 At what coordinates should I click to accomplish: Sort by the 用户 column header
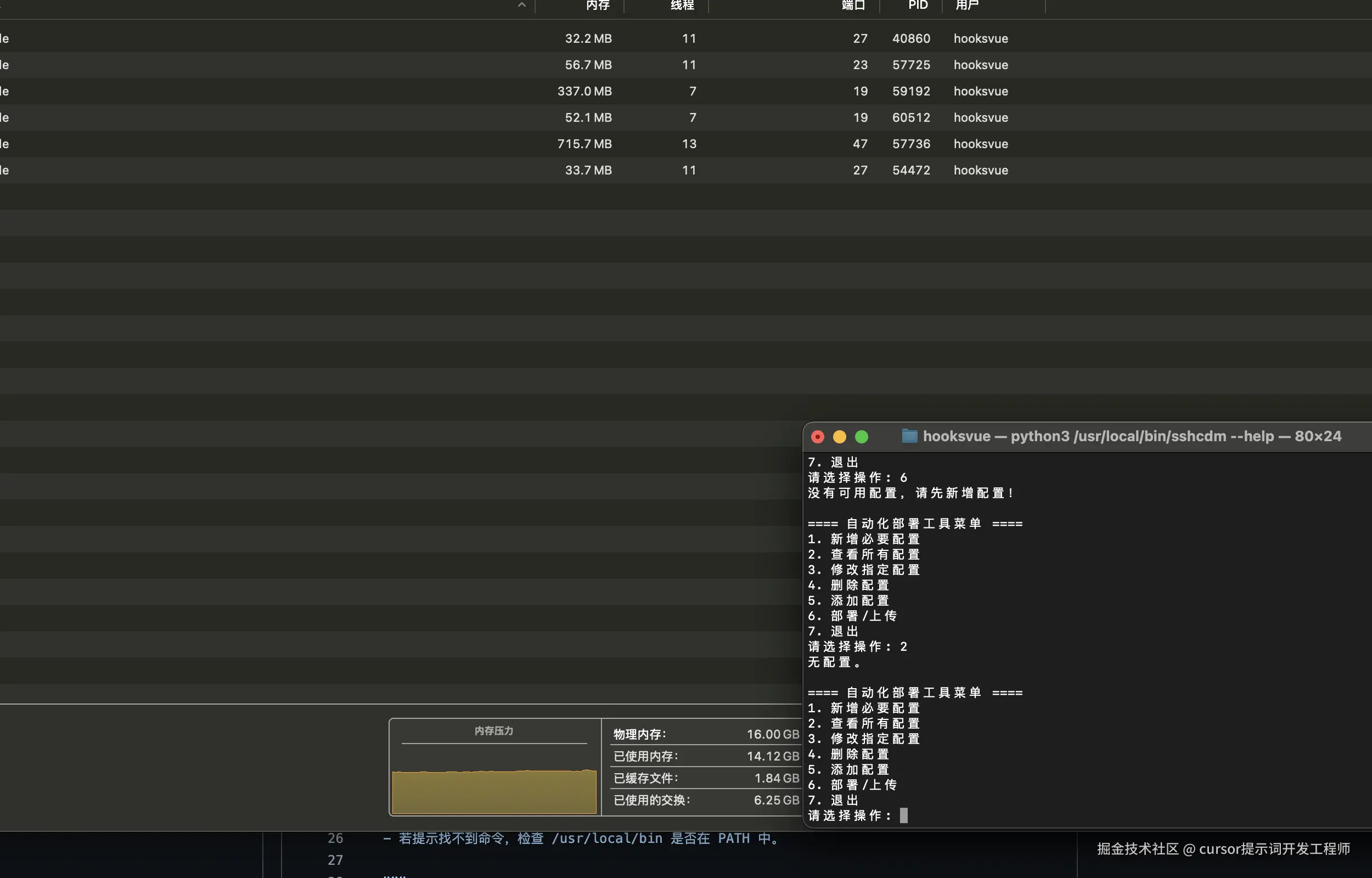(x=968, y=5)
